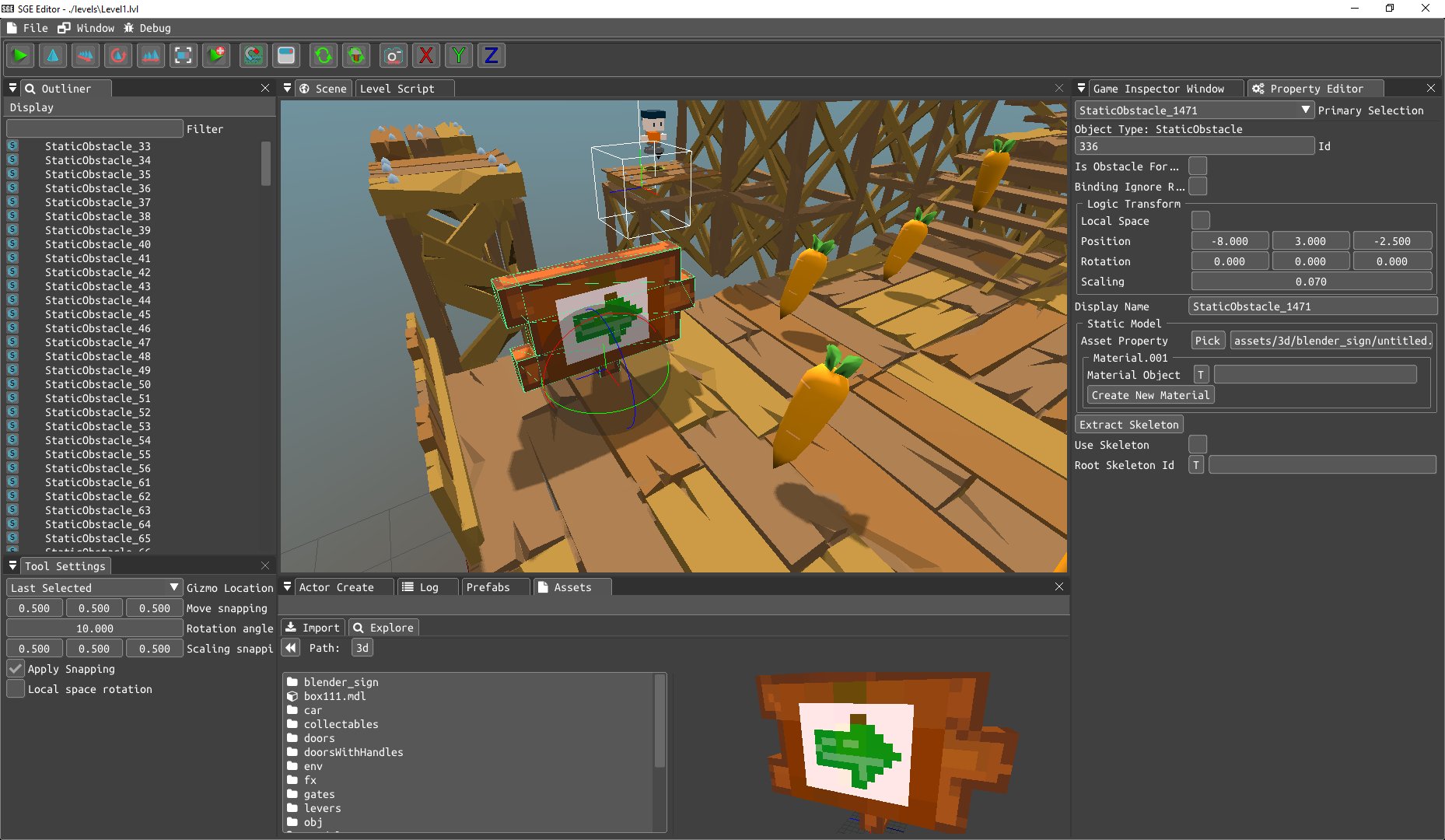This screenshot has width=1445, height=840.
Task: Switch to the Prefabs tab
Action: pyautogui.click(x=488, y=587)
